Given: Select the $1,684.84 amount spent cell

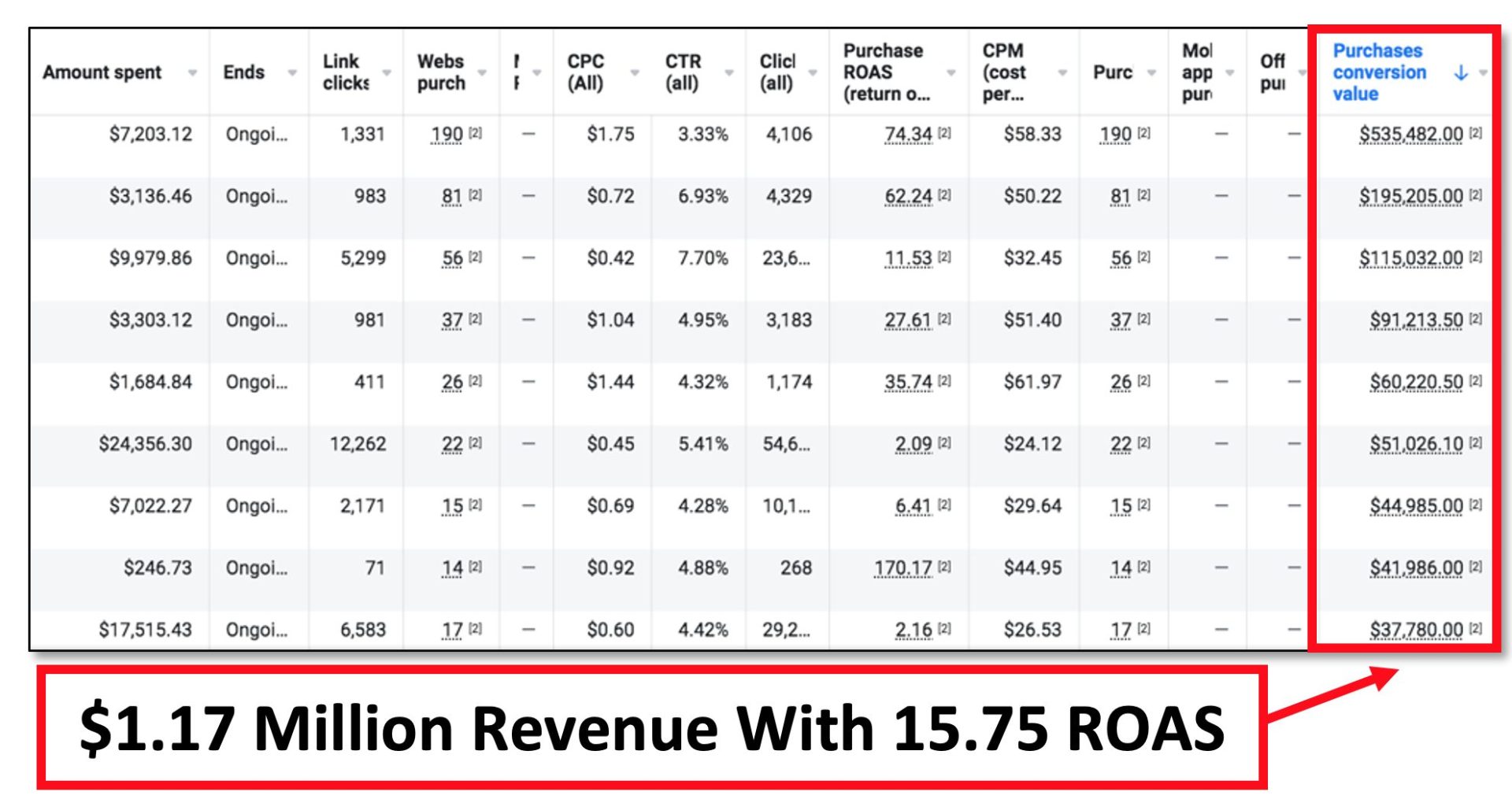Looking at the screenshot, I should click(x=150, y=382).
